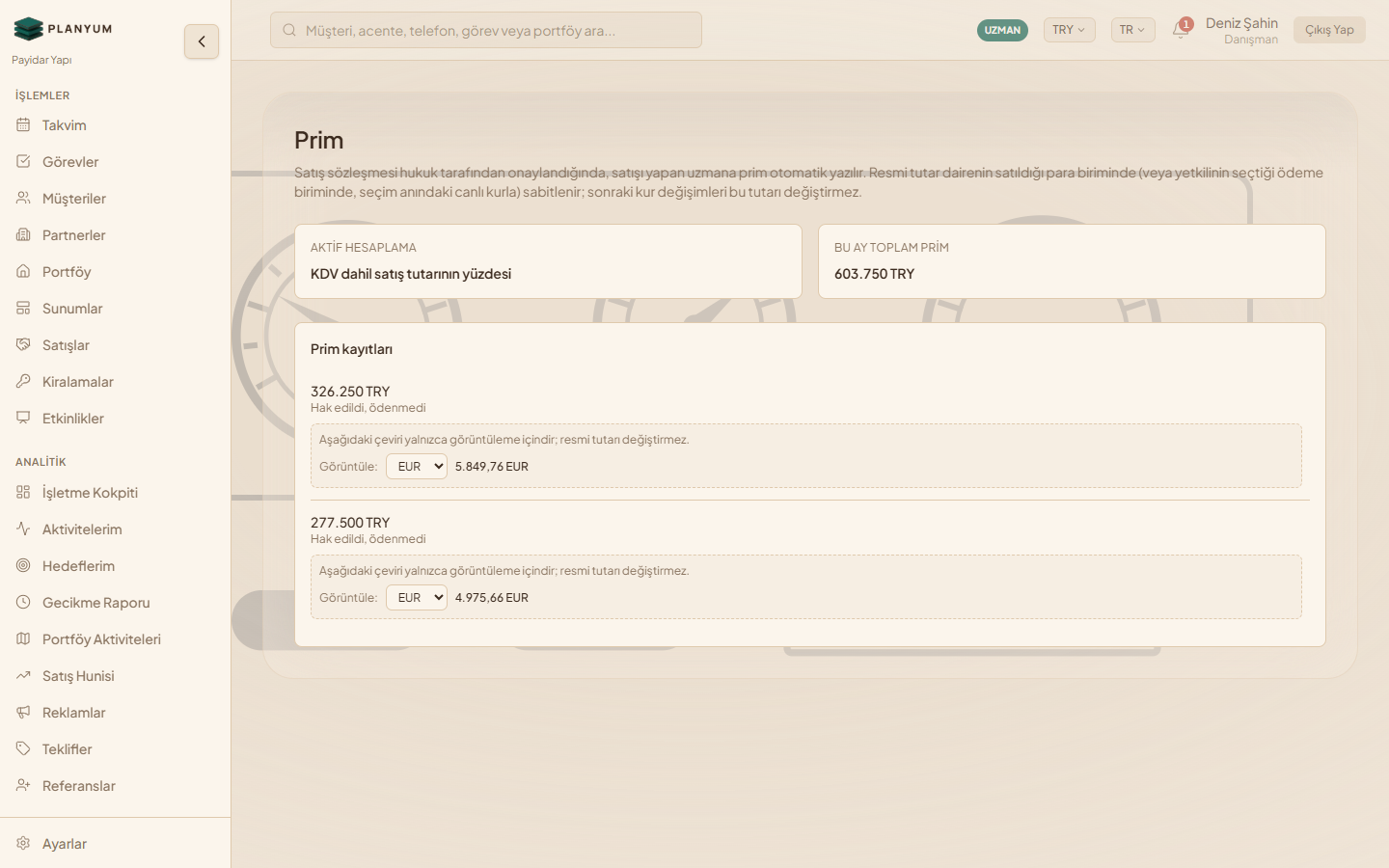Click the Satışlar handshake icon
The height and width of the screenshot is (868, 1389).
[23, 345]
